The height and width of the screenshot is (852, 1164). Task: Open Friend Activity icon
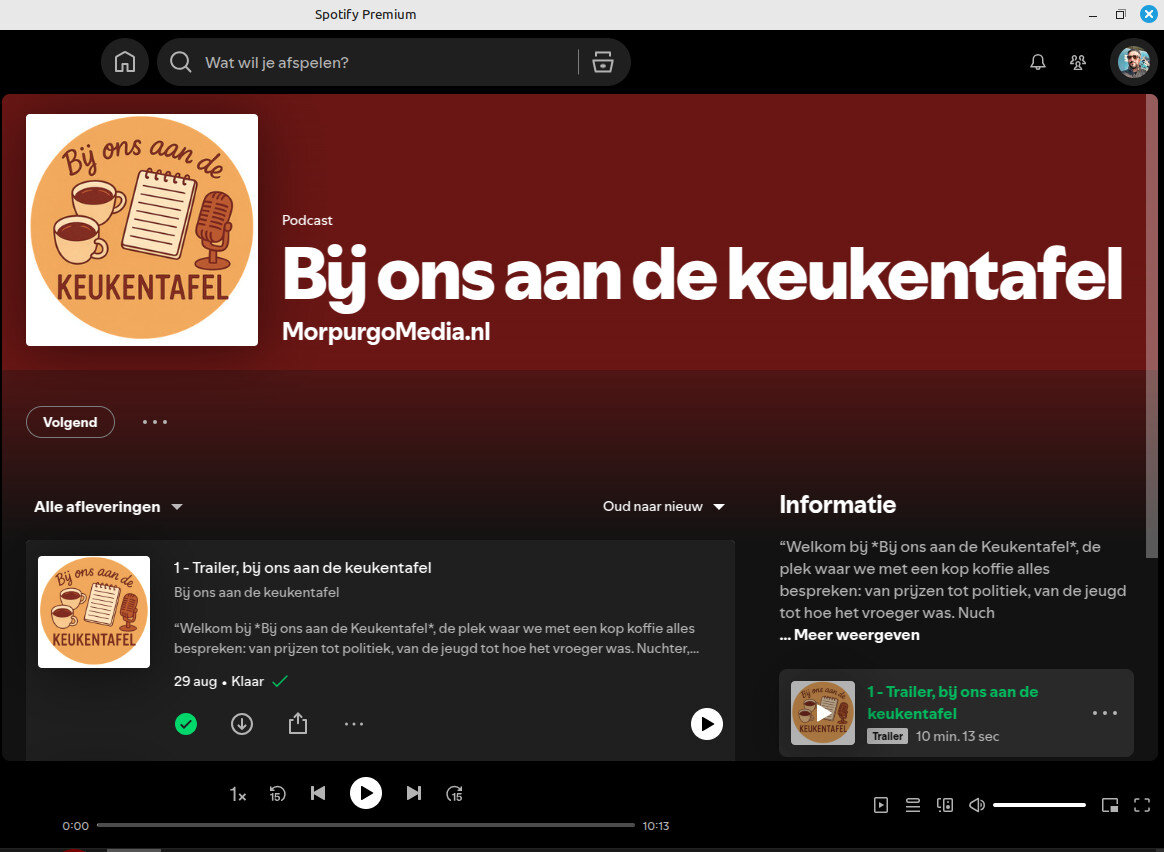[x=1078, y=62]
